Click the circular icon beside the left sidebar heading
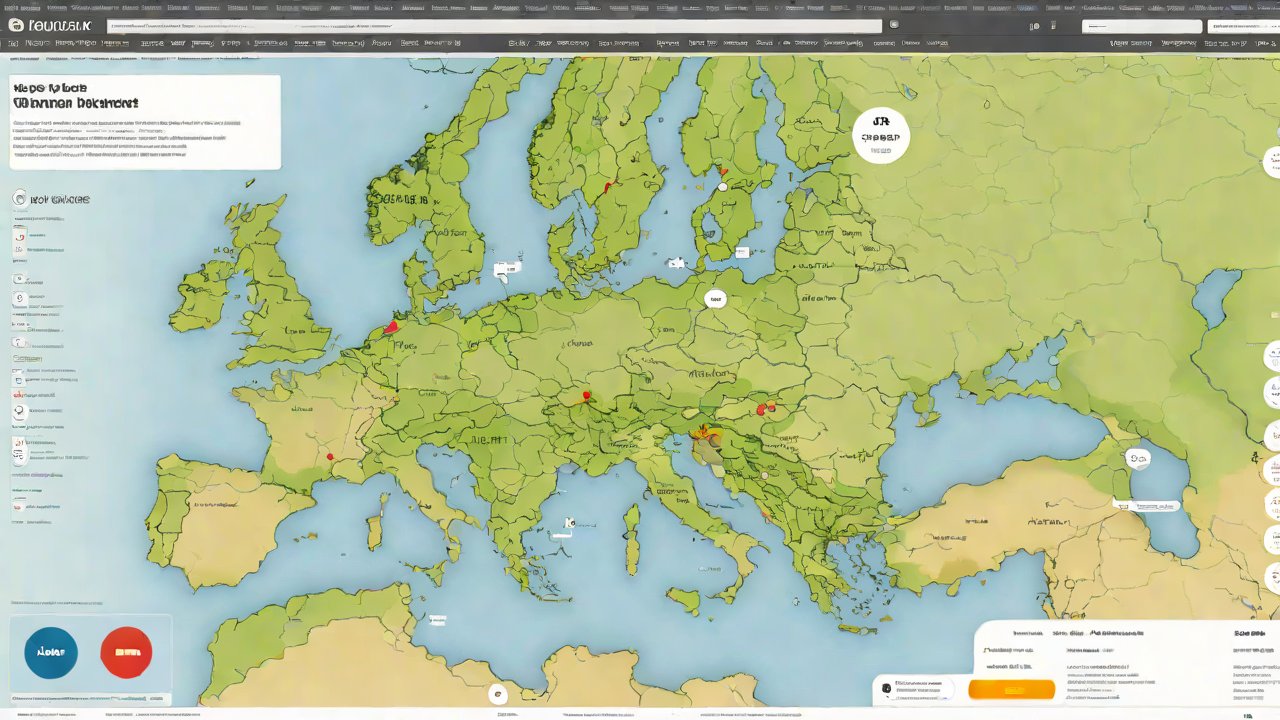The image size is (1280, 720). [x=19, y=199]
